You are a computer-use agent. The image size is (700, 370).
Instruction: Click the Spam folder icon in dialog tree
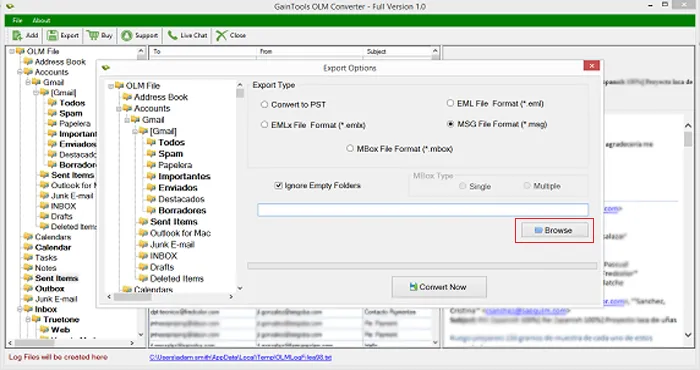coord(151,154)
